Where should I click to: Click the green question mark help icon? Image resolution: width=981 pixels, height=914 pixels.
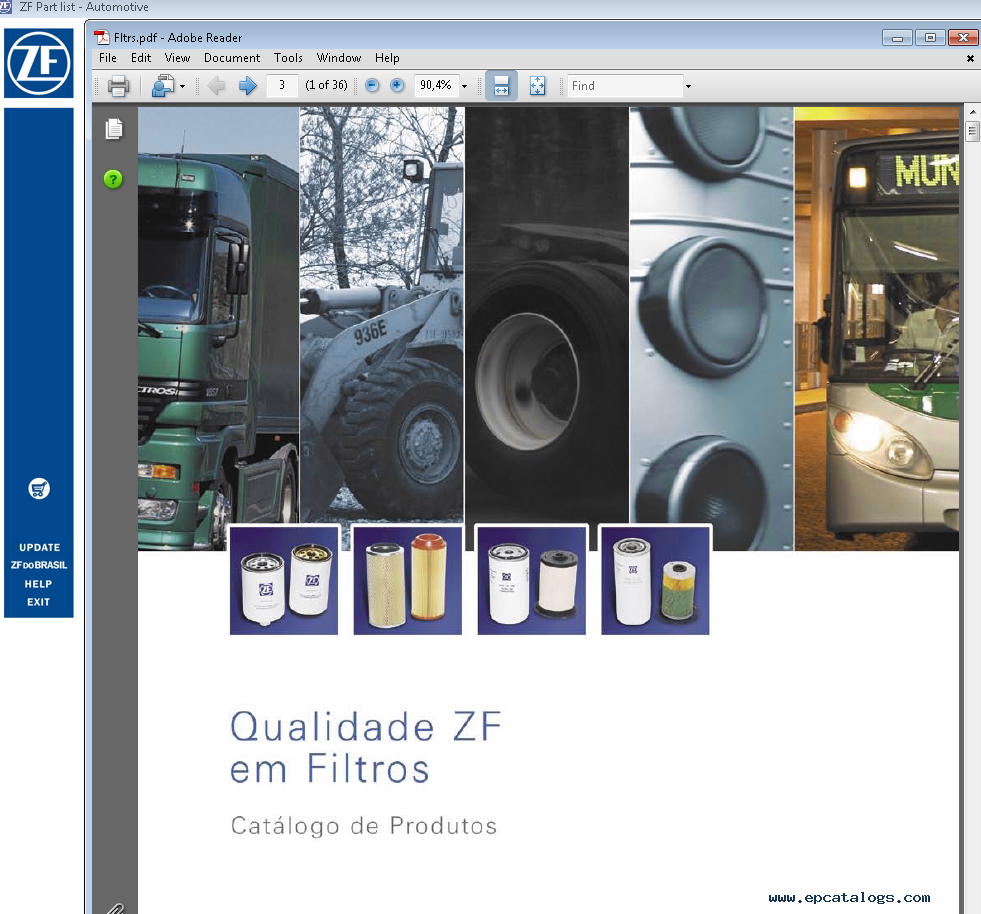[x=113, y=180]
